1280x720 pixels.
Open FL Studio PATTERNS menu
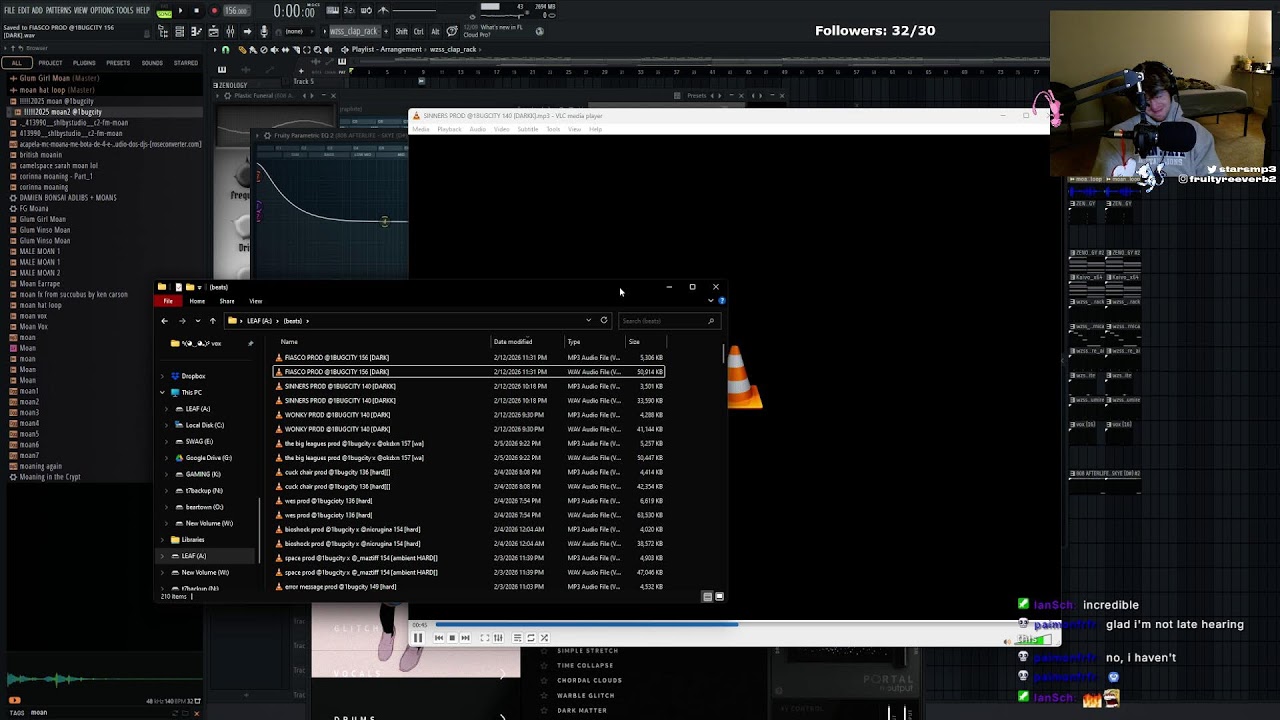tap(58, 11)
